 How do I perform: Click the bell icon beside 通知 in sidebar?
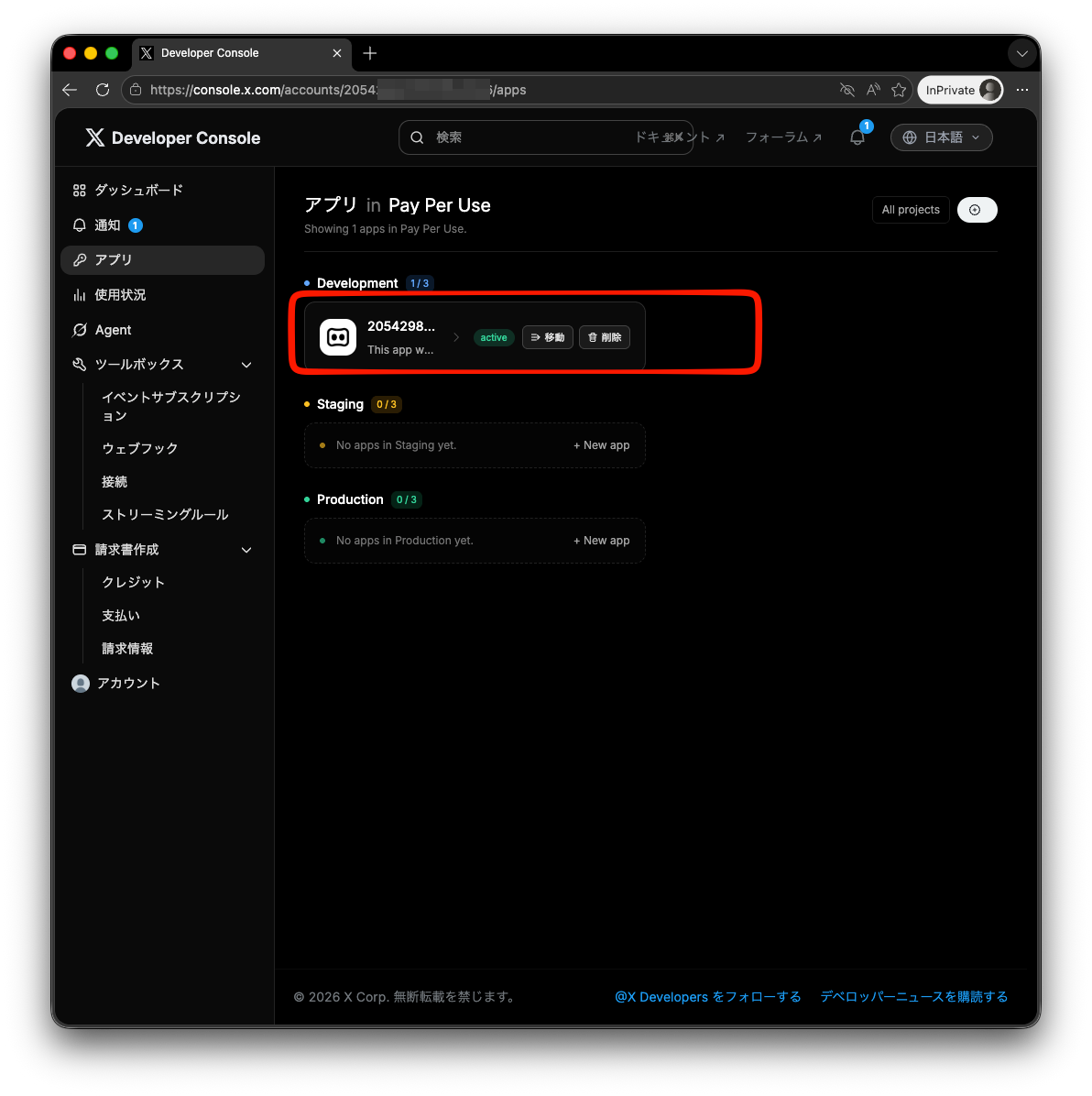point(80,225)
